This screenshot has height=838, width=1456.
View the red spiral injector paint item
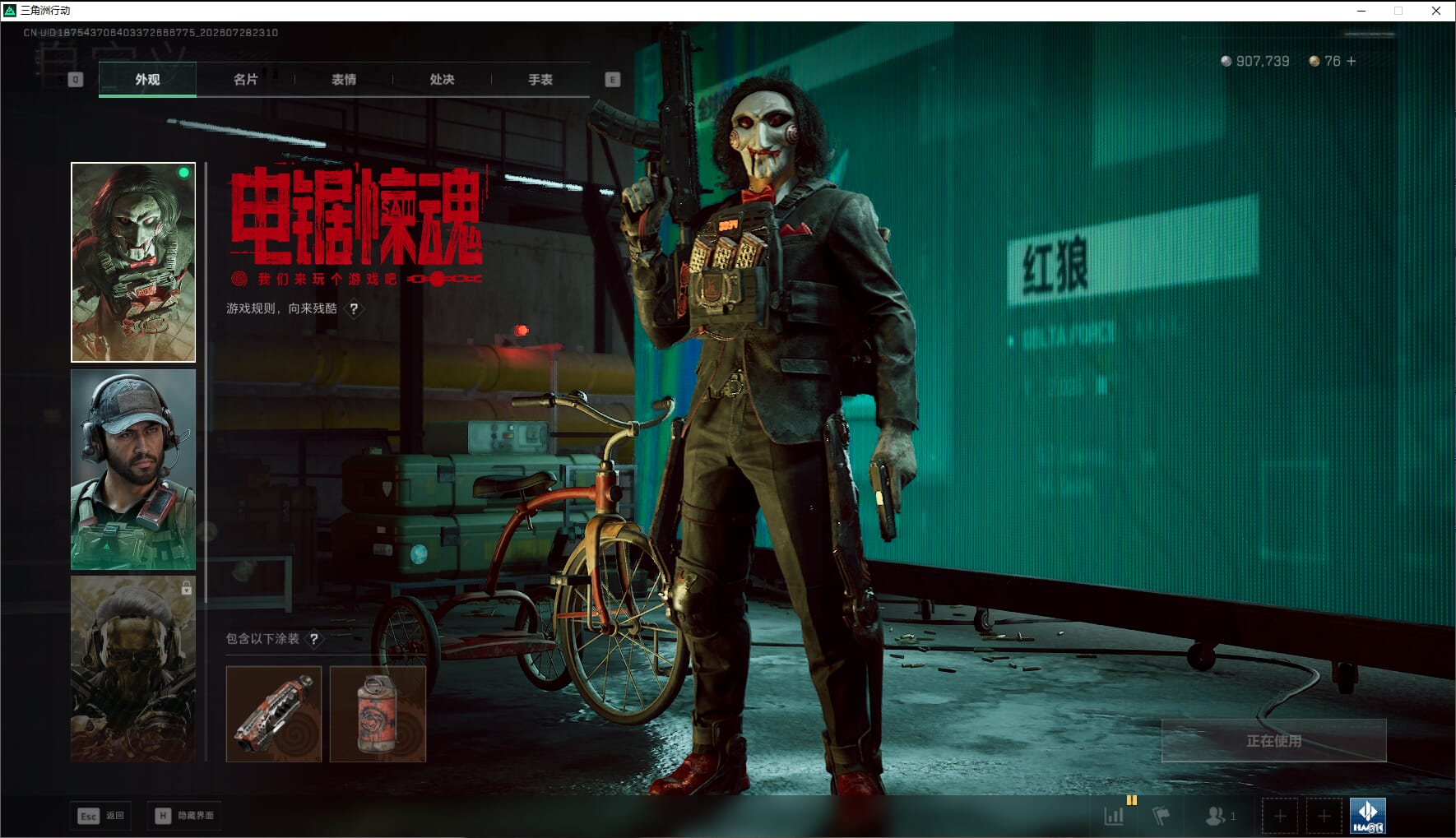pos(274,714)
